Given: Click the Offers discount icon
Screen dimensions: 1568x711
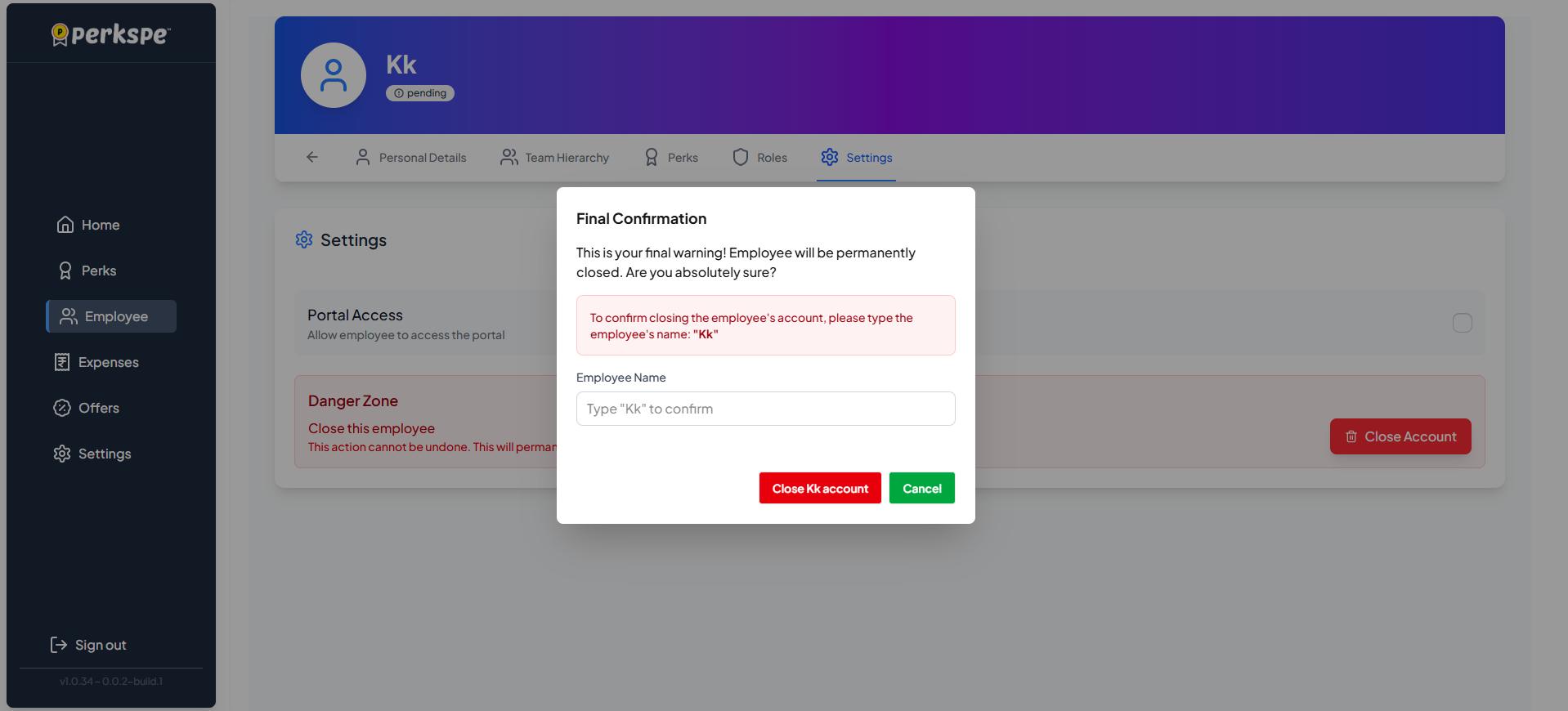Looking at the screenshot, I should (62, 408).
